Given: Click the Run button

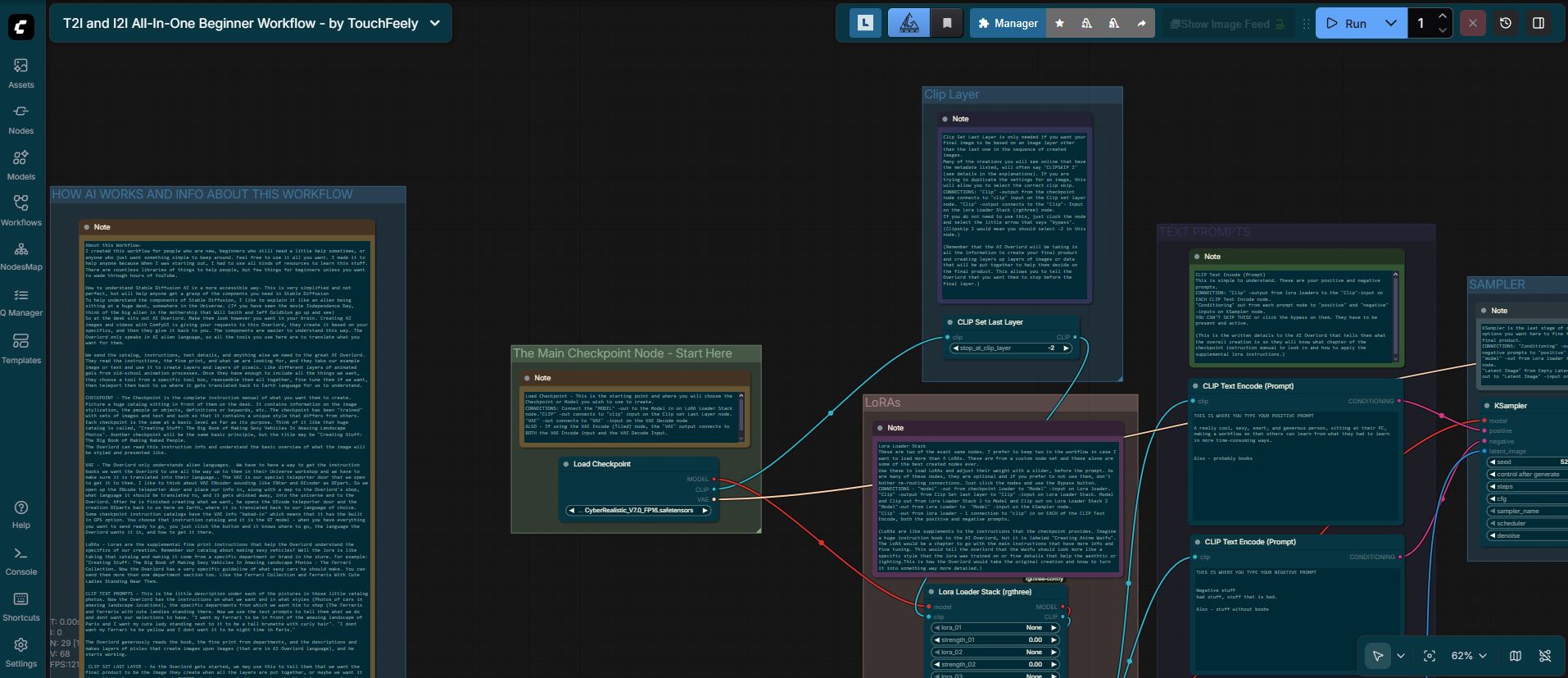Looking at the screenshot, I should (x=1347, y=23).
